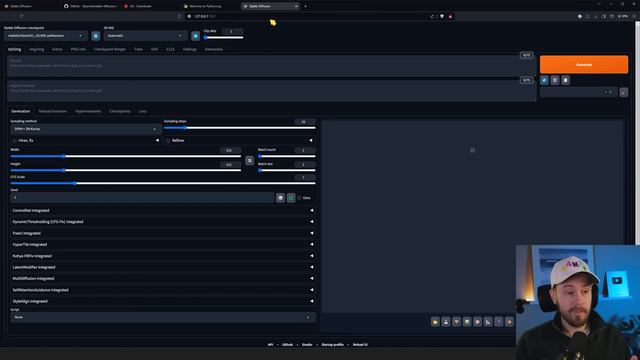This screenshot has height=360, width=640.
Task: Refresh the Stable Diffusion checkpoint list
Action: point(96,36)
